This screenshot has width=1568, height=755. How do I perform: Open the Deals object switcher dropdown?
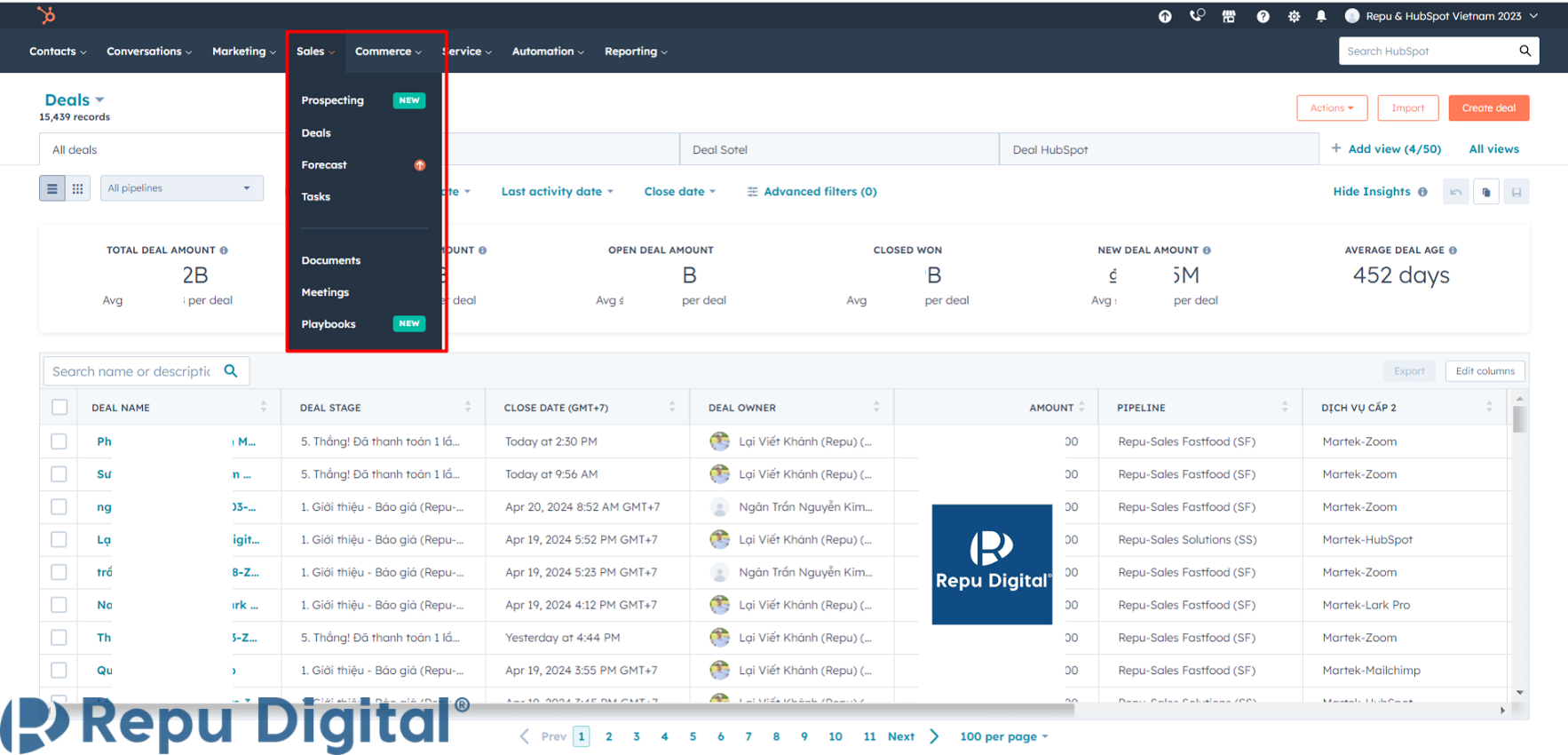[x=75, y=100]
